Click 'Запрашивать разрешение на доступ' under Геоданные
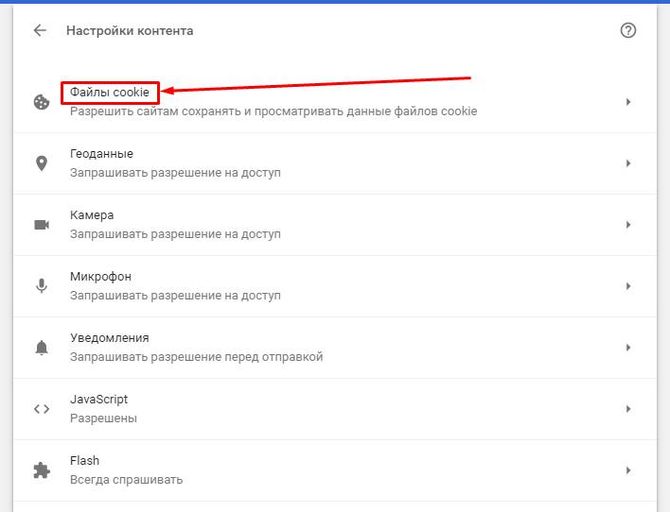The image size is (670, 512). point(175,173)
